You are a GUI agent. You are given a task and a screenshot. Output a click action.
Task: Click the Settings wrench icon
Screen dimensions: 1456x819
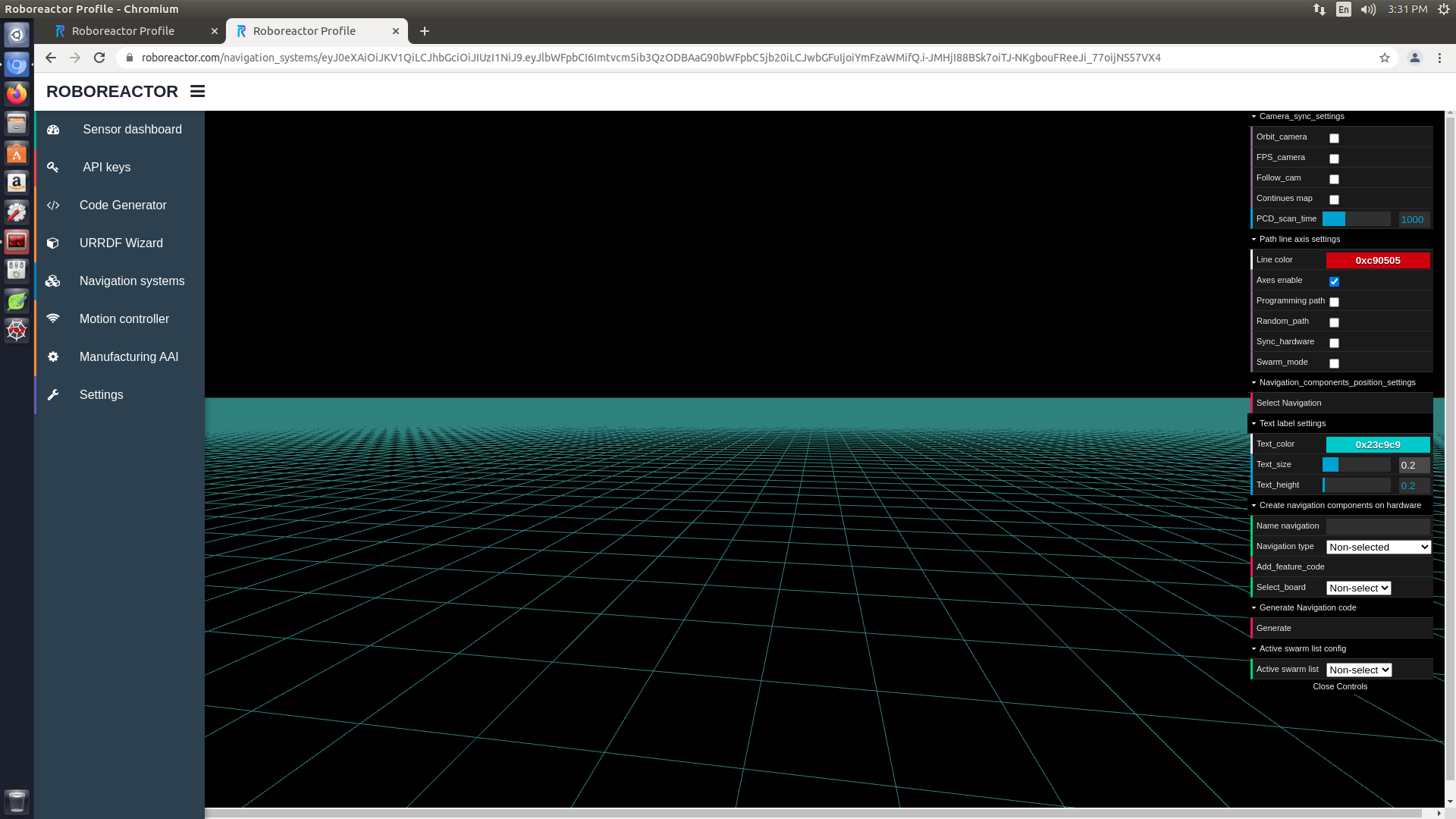[53, 394]
